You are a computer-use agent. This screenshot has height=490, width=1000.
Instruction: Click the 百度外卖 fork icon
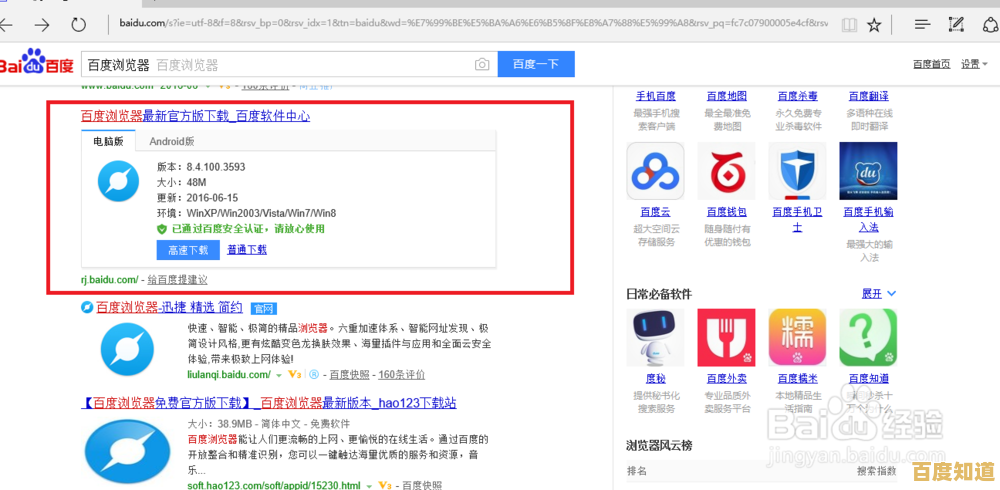point(727,337)
